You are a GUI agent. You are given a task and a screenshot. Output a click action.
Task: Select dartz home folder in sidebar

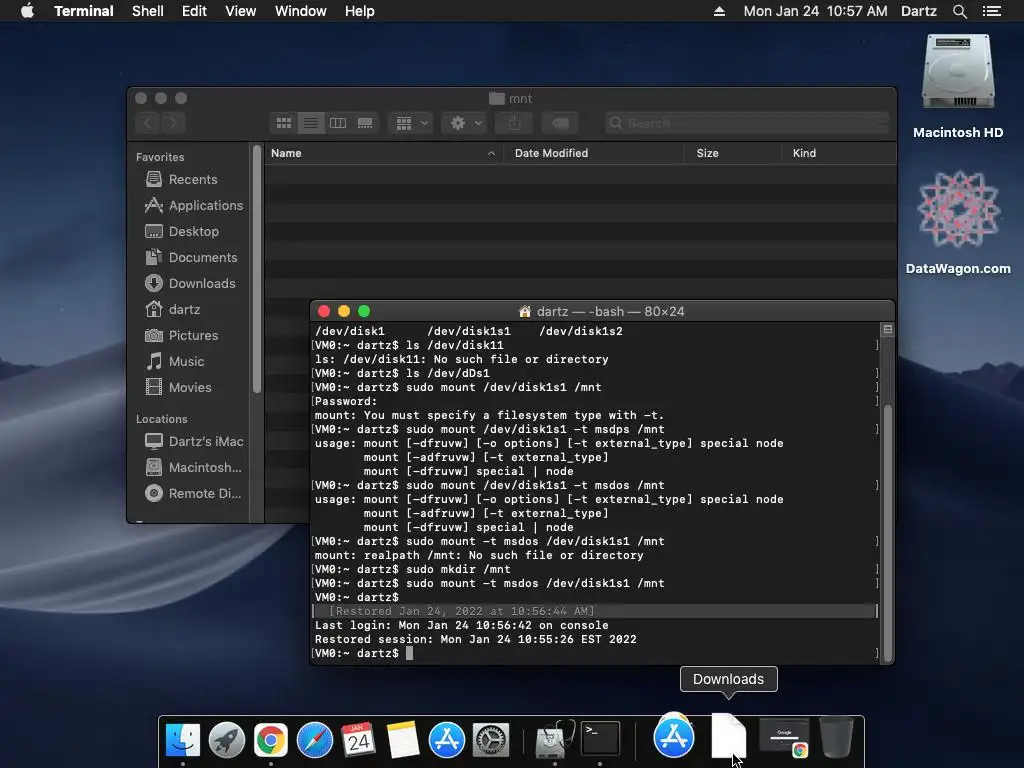193,309
